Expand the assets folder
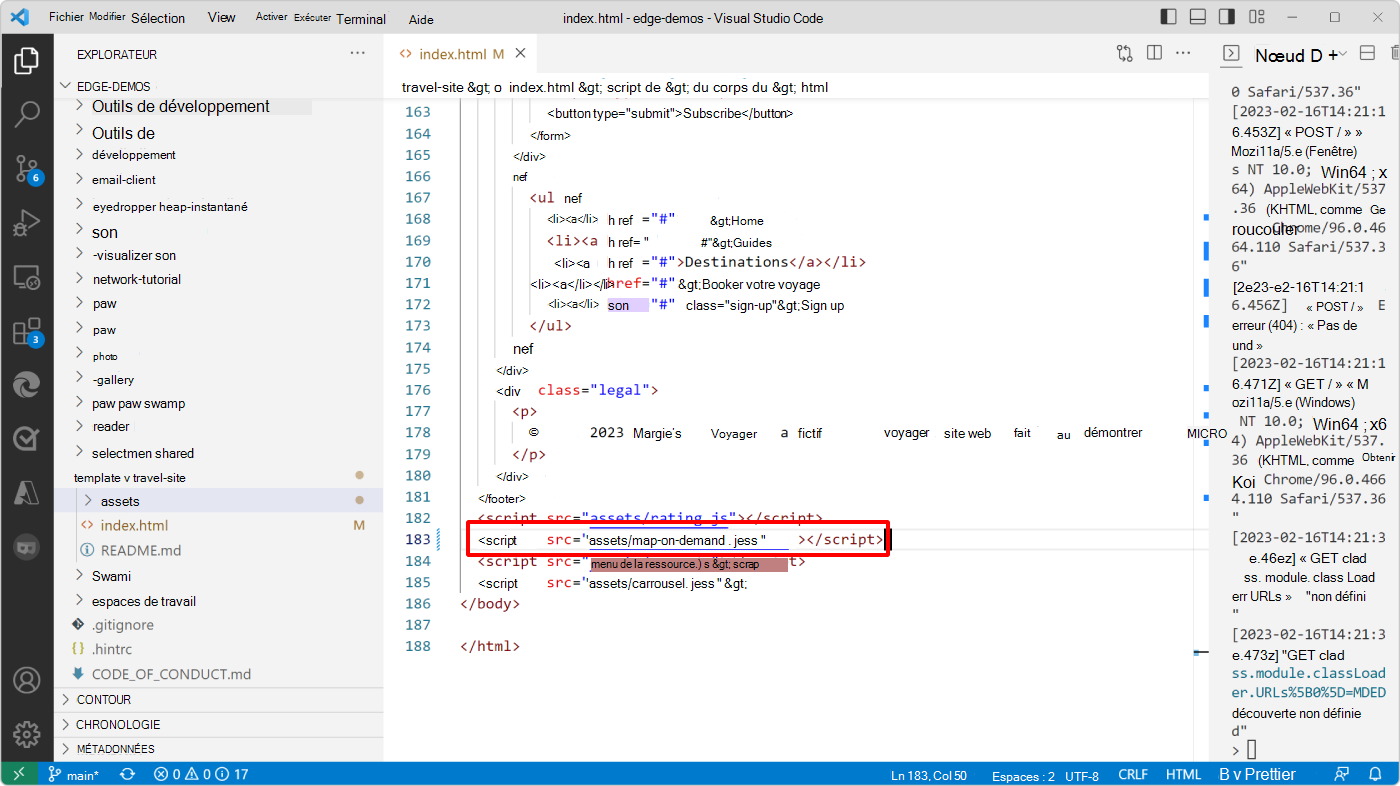This screenshot has width=1400, height=786. coord(120,500)
